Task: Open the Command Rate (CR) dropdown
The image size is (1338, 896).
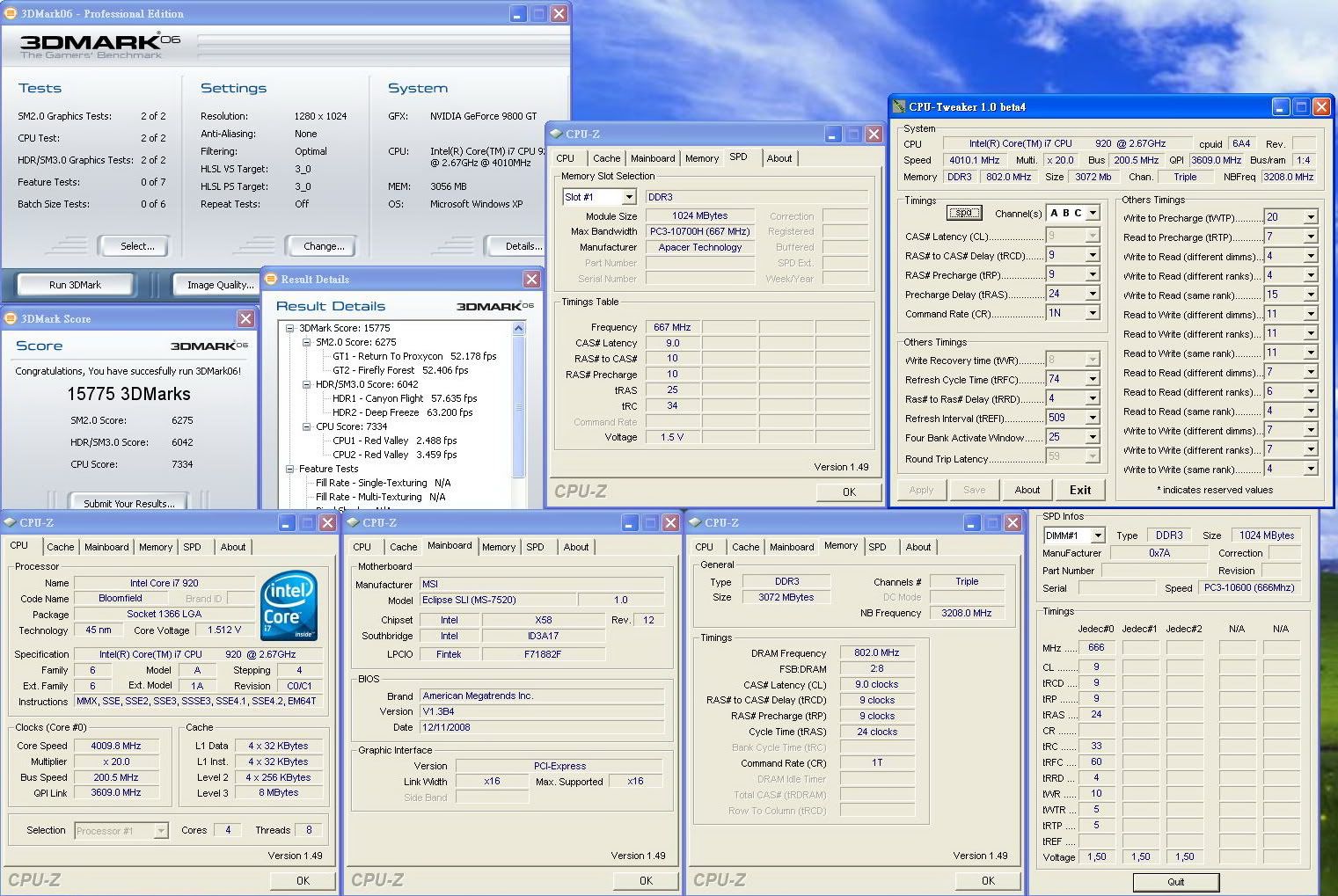Action: [1093, 313]
